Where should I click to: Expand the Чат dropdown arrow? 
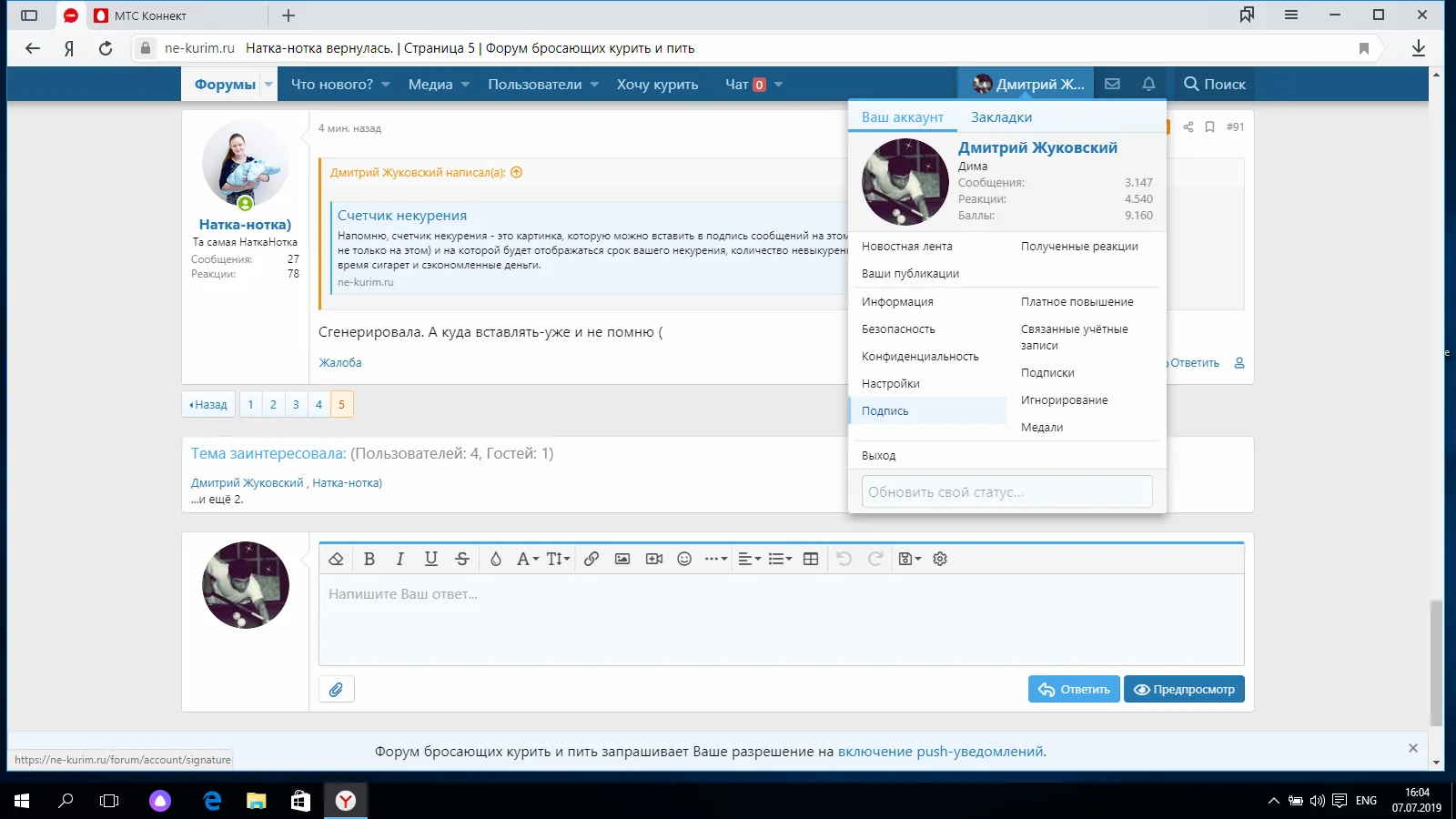click(x=778, y=85)
